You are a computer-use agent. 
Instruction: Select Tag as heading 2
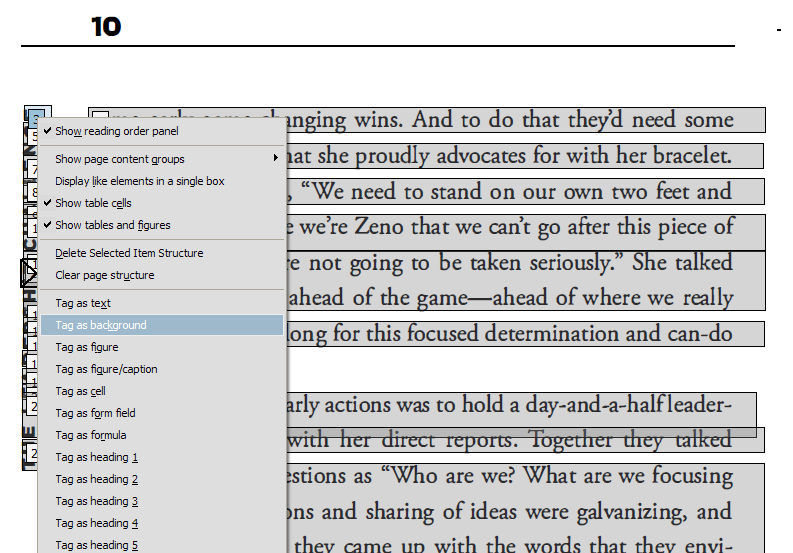coord(162,479)
